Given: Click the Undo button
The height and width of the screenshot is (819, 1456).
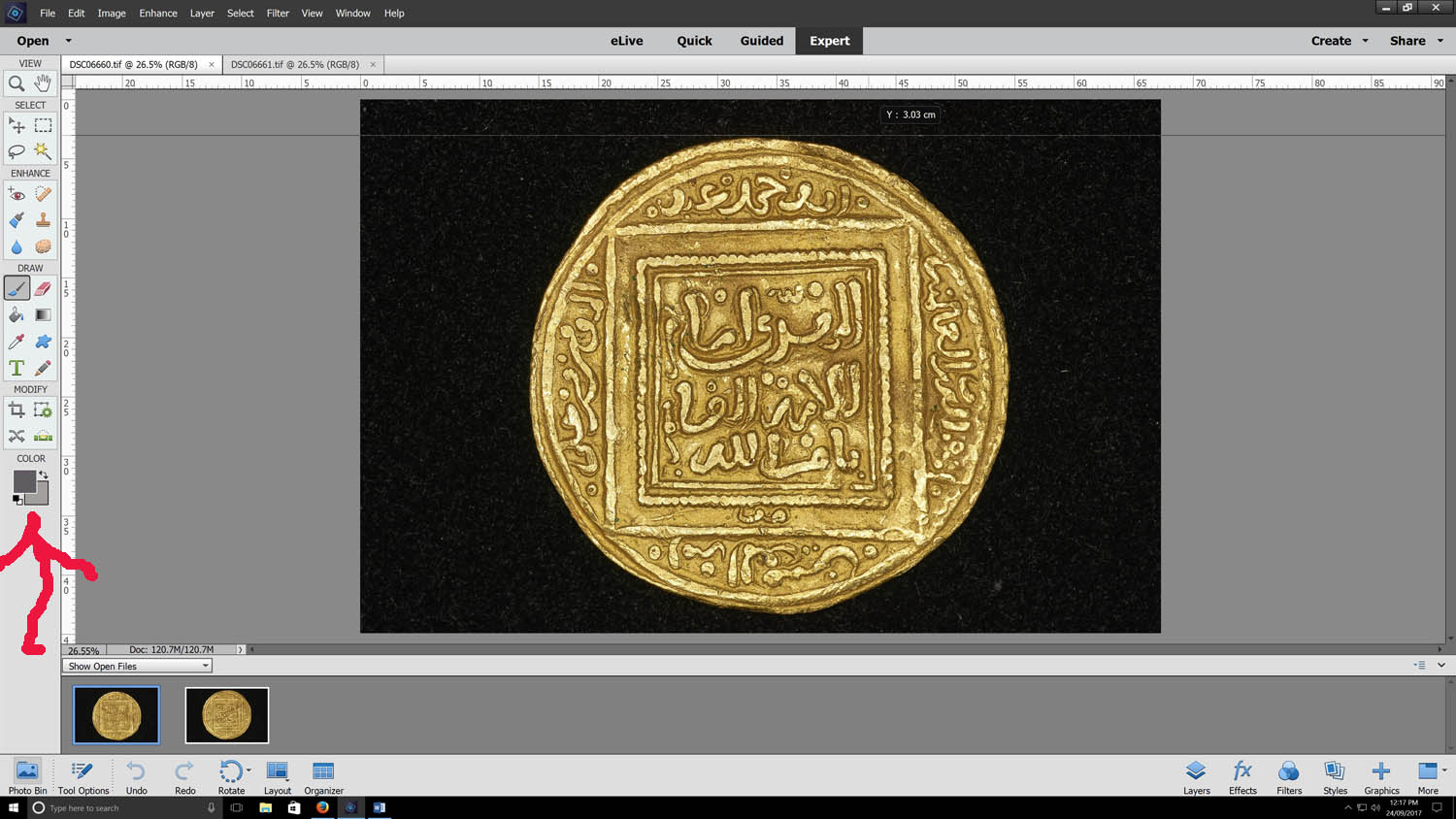Looking at the screenshot, I should click(136, 777).
